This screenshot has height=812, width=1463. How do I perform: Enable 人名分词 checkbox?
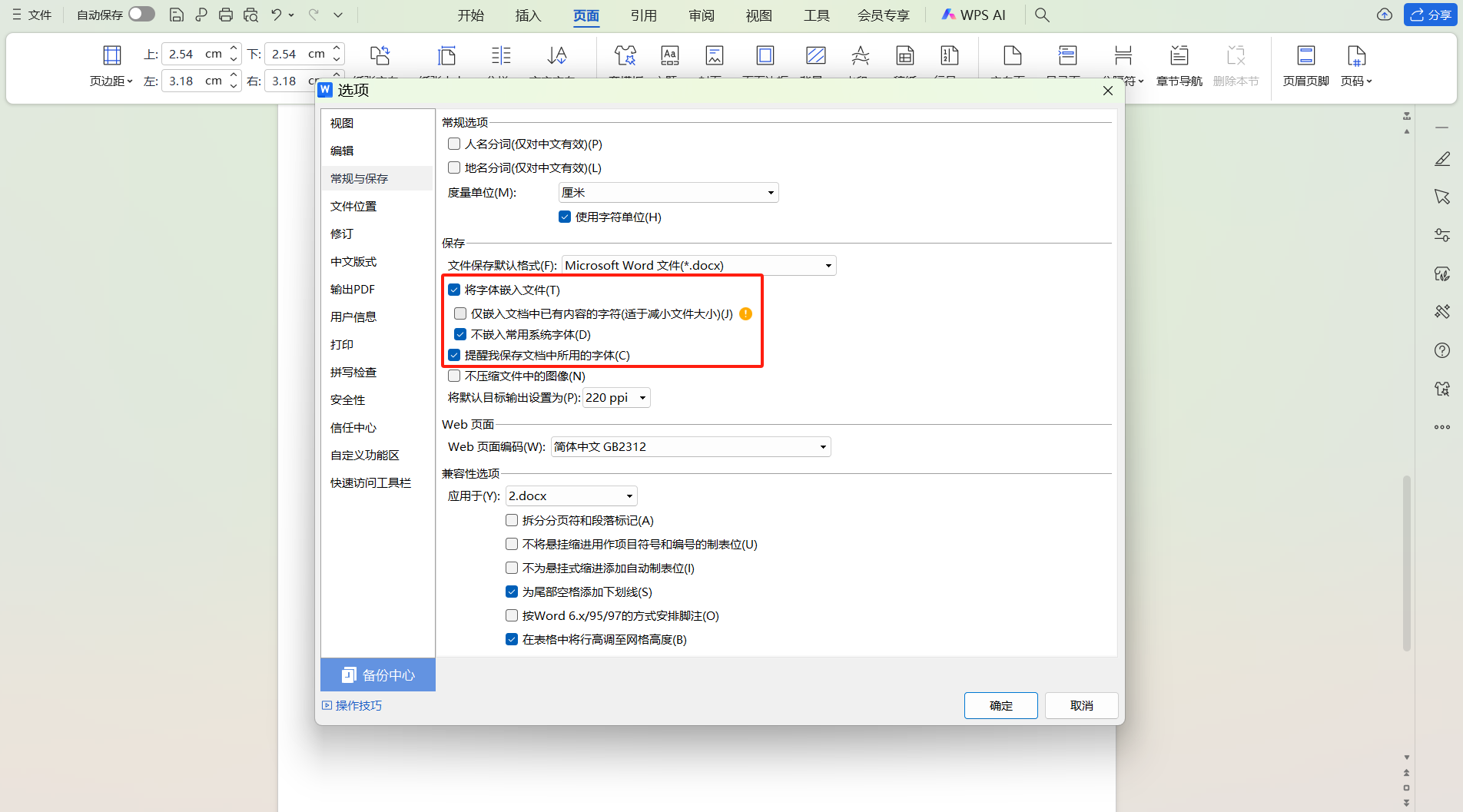[453, 144]
